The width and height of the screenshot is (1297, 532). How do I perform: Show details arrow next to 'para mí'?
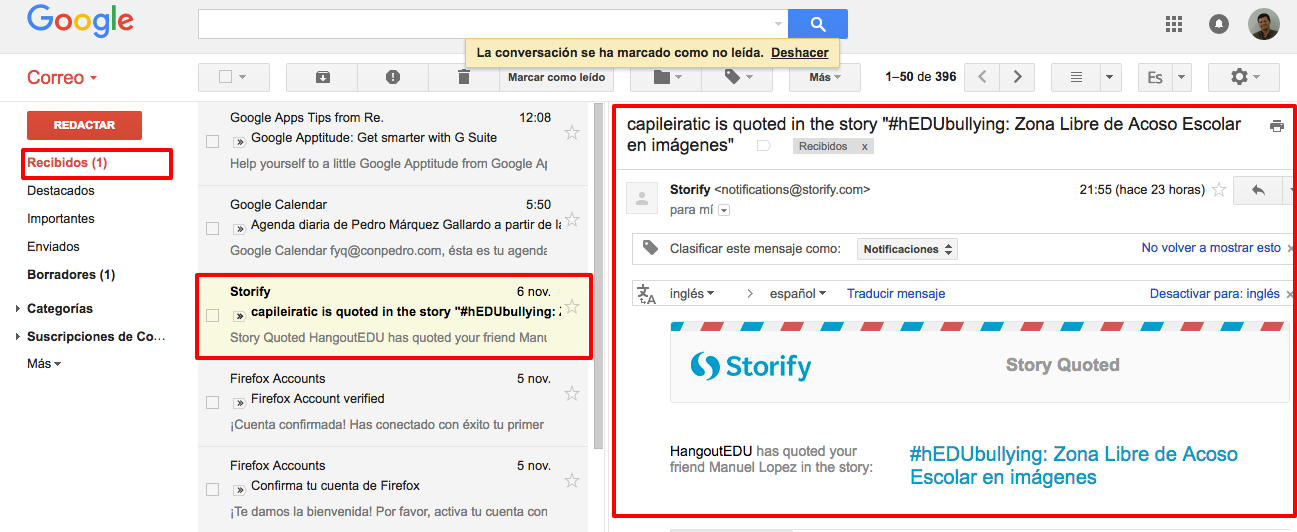click(x=724, y=210)
